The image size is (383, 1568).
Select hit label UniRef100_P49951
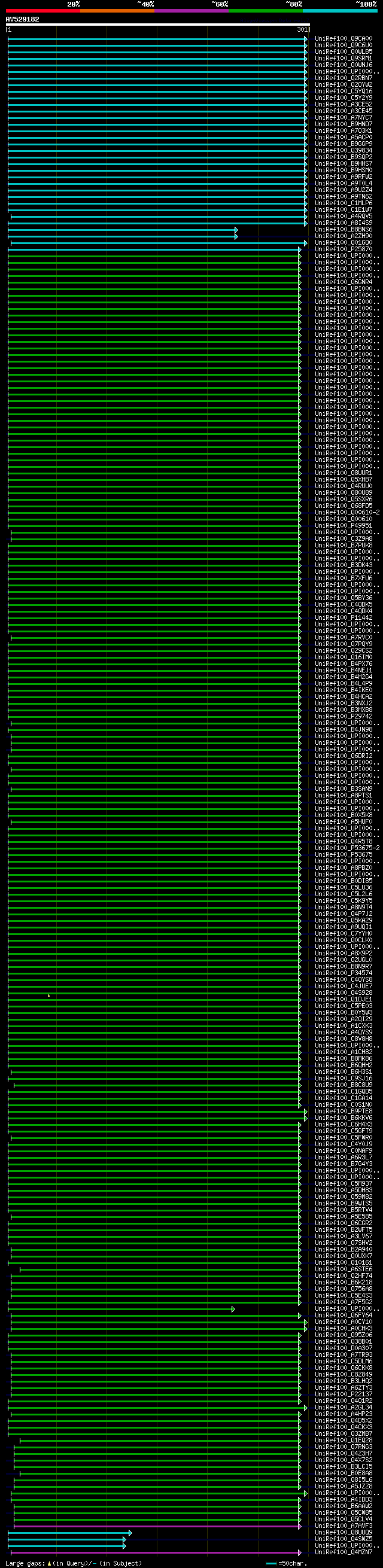[344, 525]
